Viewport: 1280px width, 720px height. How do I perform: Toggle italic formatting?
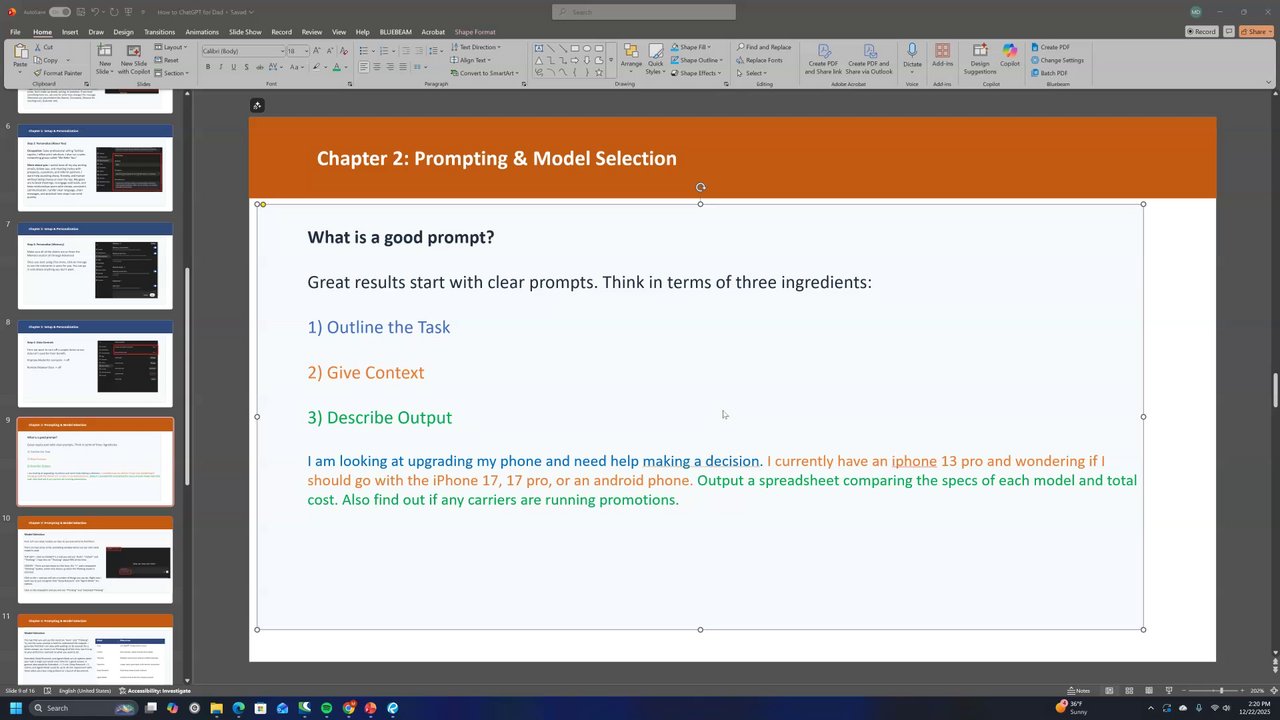click(221, 67)
